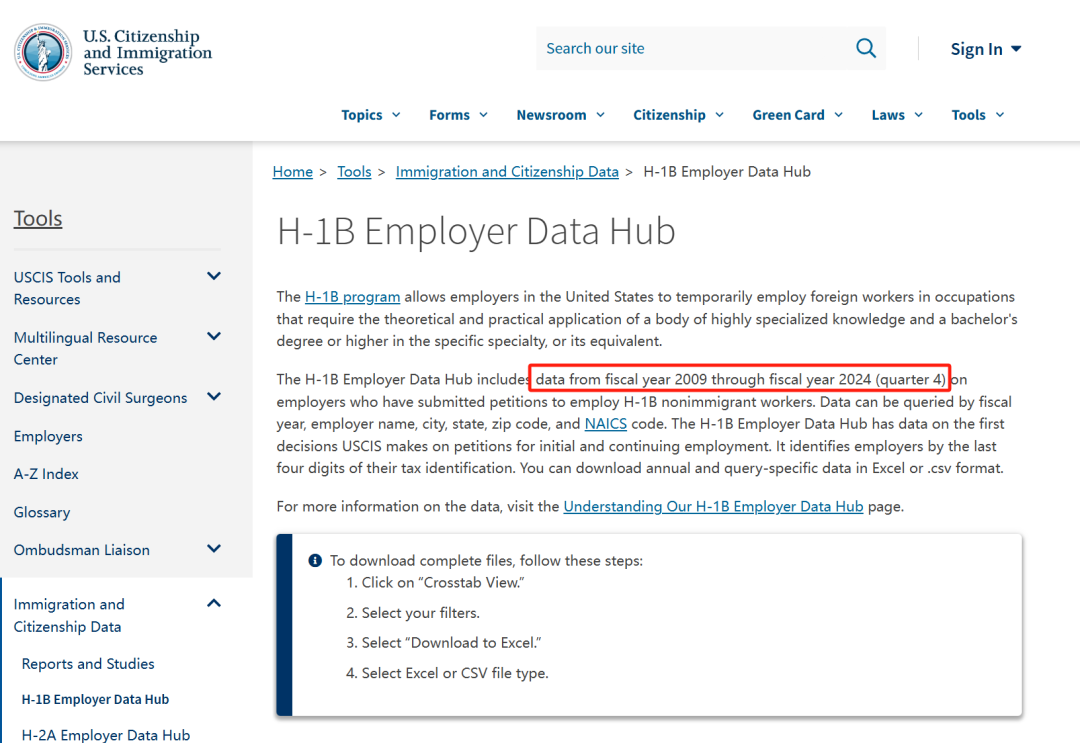Expand the Newsroom menu

(560, 115)
